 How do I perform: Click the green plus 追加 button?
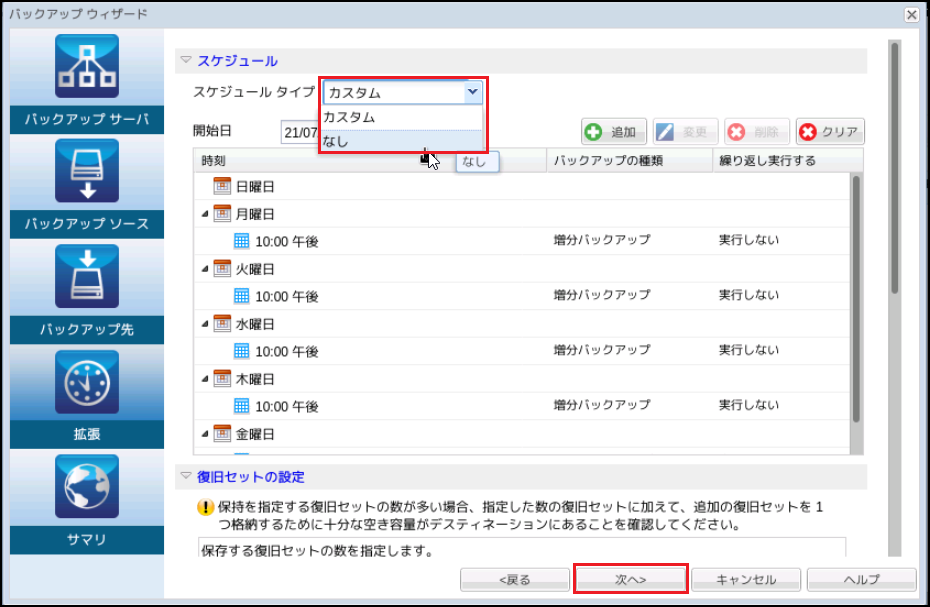[613, 132]
